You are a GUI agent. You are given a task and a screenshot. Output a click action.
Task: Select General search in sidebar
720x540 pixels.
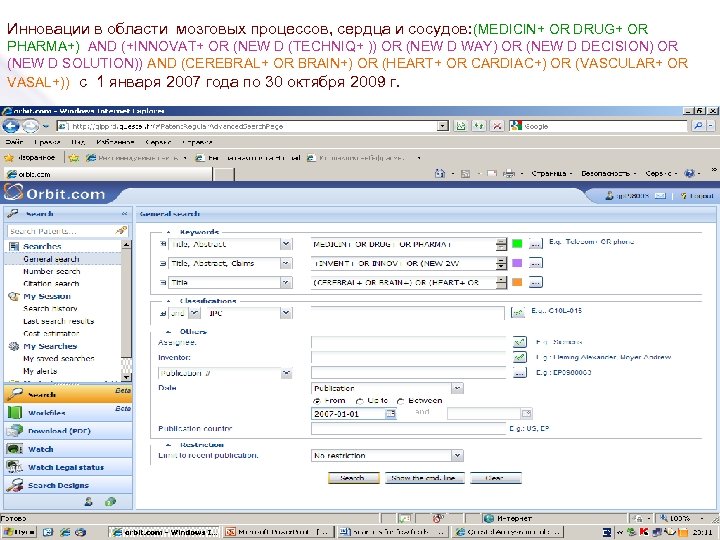[x=51, y=259]
